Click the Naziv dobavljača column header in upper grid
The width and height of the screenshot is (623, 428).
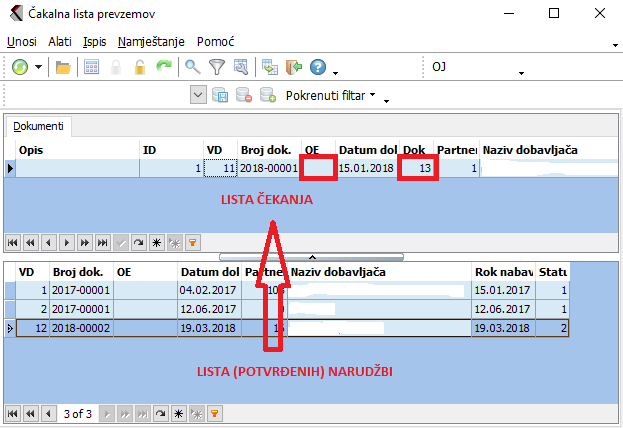pos(530,150)
